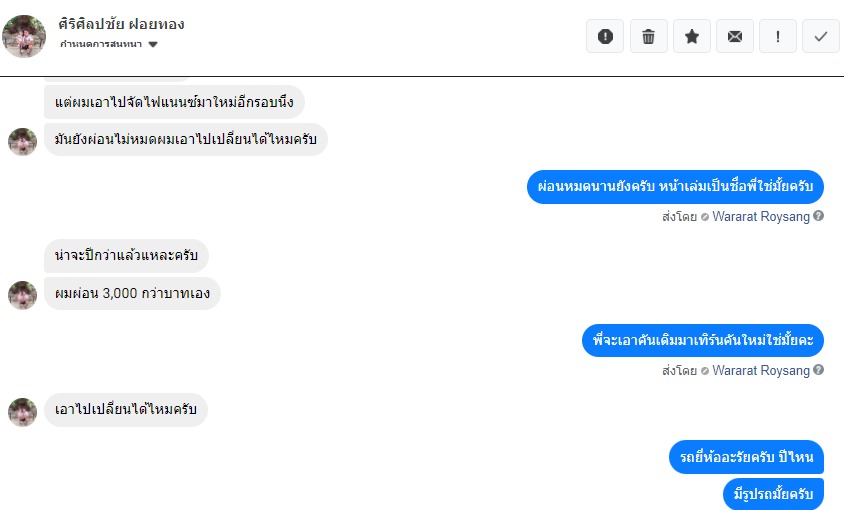
Task: Star this conversation with the star icon
Action: 692,36
